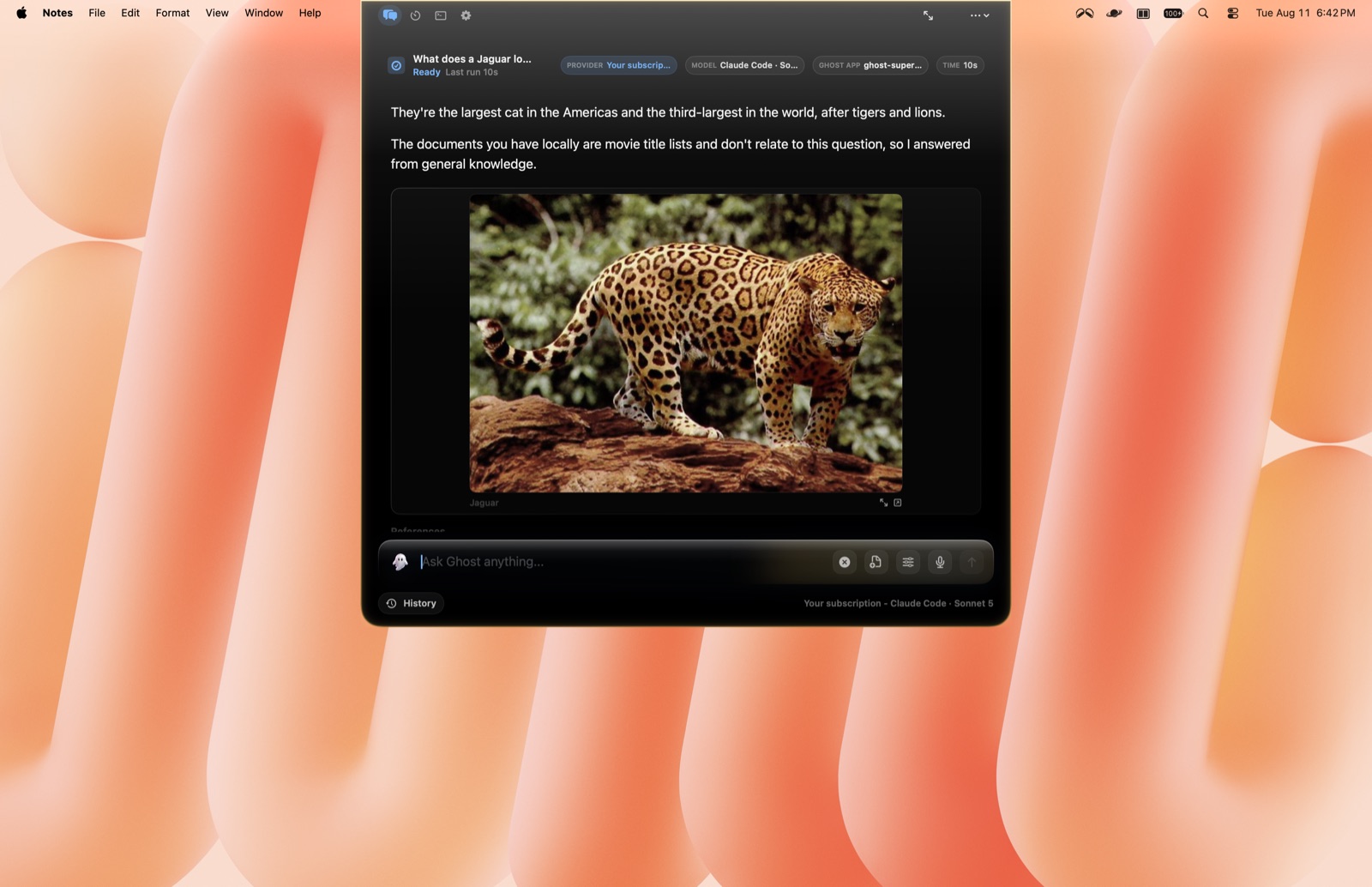Open the jaguar photo thumbnail
This screenshot has height=887, width=1372.
686,343
